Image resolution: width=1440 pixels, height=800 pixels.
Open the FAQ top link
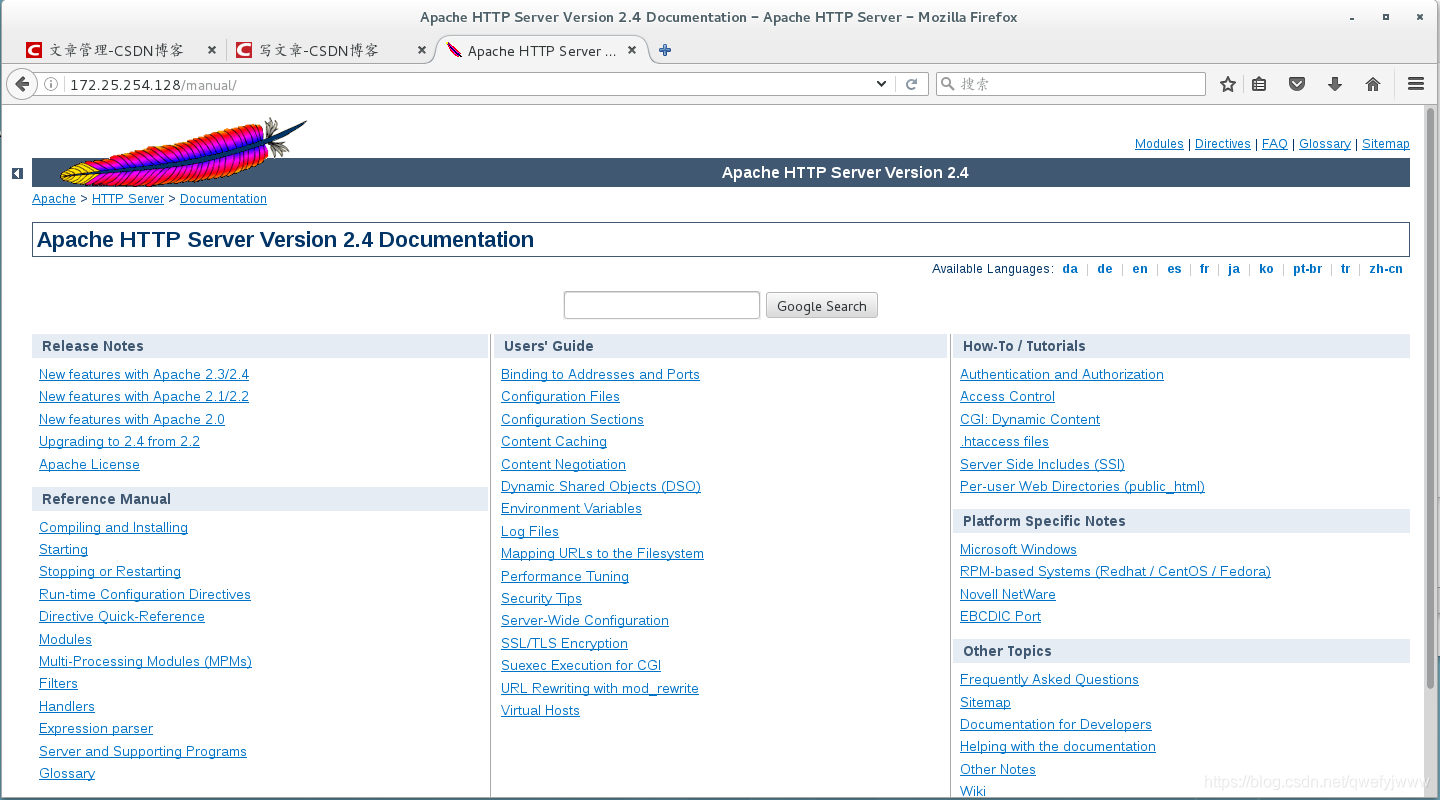(x=1275, y=144)
